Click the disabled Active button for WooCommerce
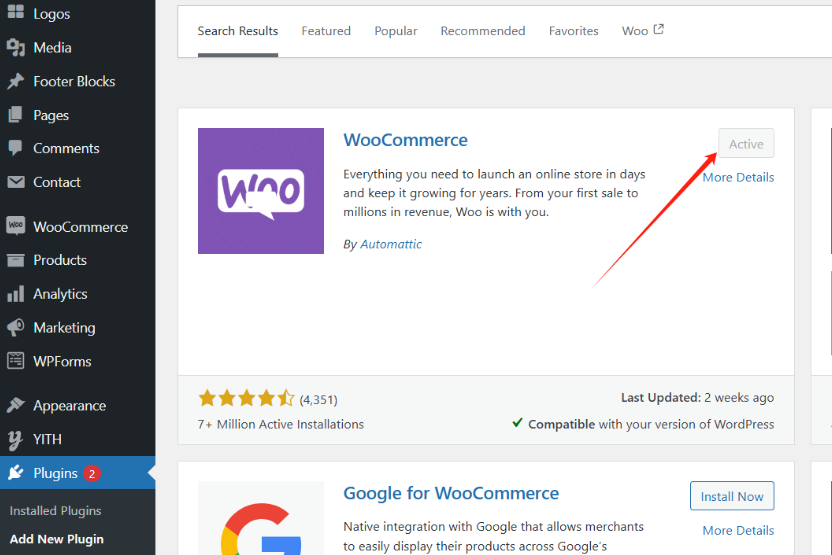The width and height of the screenshot is (832, 555). tap(746, 143)
